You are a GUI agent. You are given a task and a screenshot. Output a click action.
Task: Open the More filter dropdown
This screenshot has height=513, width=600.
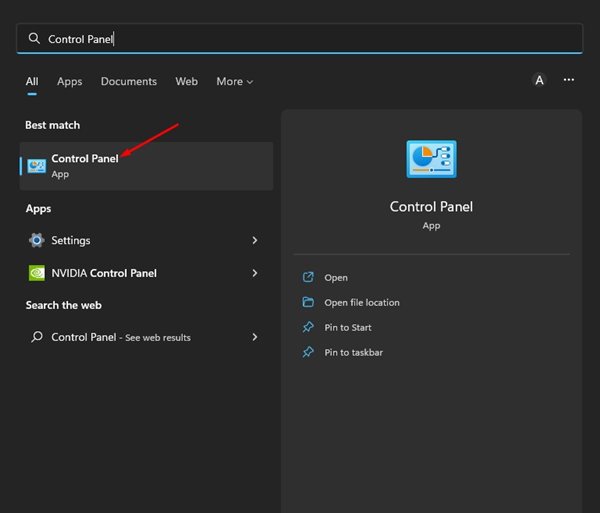(234, 81)
